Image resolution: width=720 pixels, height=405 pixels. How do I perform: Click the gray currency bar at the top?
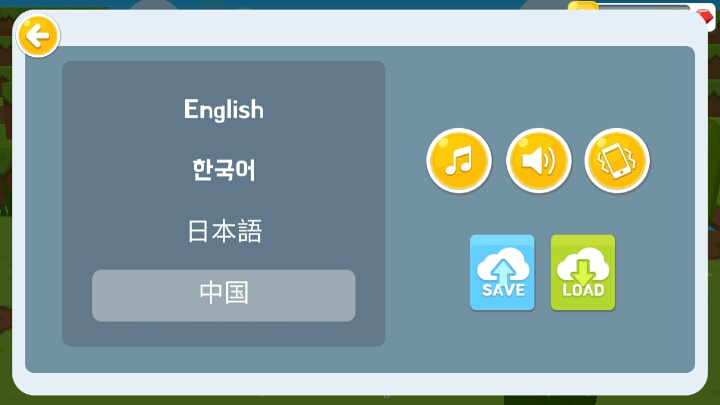click(643, 7)
